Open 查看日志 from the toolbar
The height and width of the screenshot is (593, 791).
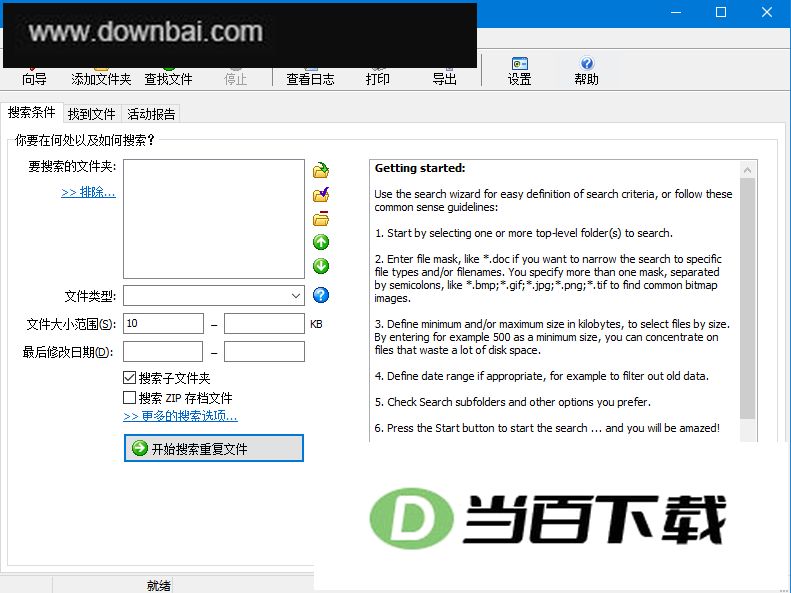coord(310,79)
